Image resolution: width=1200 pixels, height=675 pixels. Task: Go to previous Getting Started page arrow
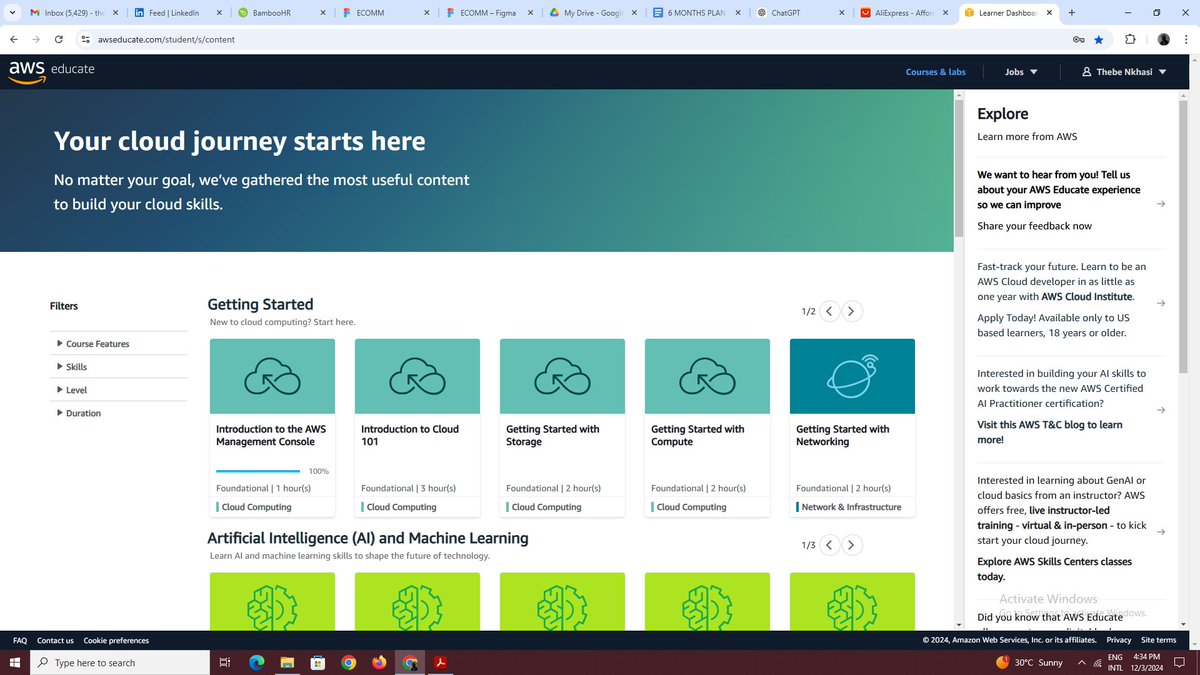829,311
